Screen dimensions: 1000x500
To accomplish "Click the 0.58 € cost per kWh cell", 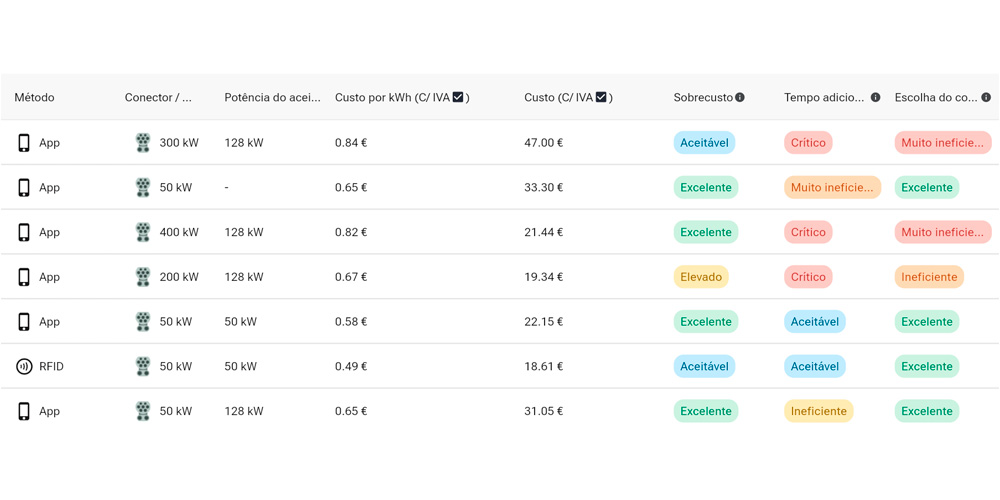I will (x=351, y=322).
